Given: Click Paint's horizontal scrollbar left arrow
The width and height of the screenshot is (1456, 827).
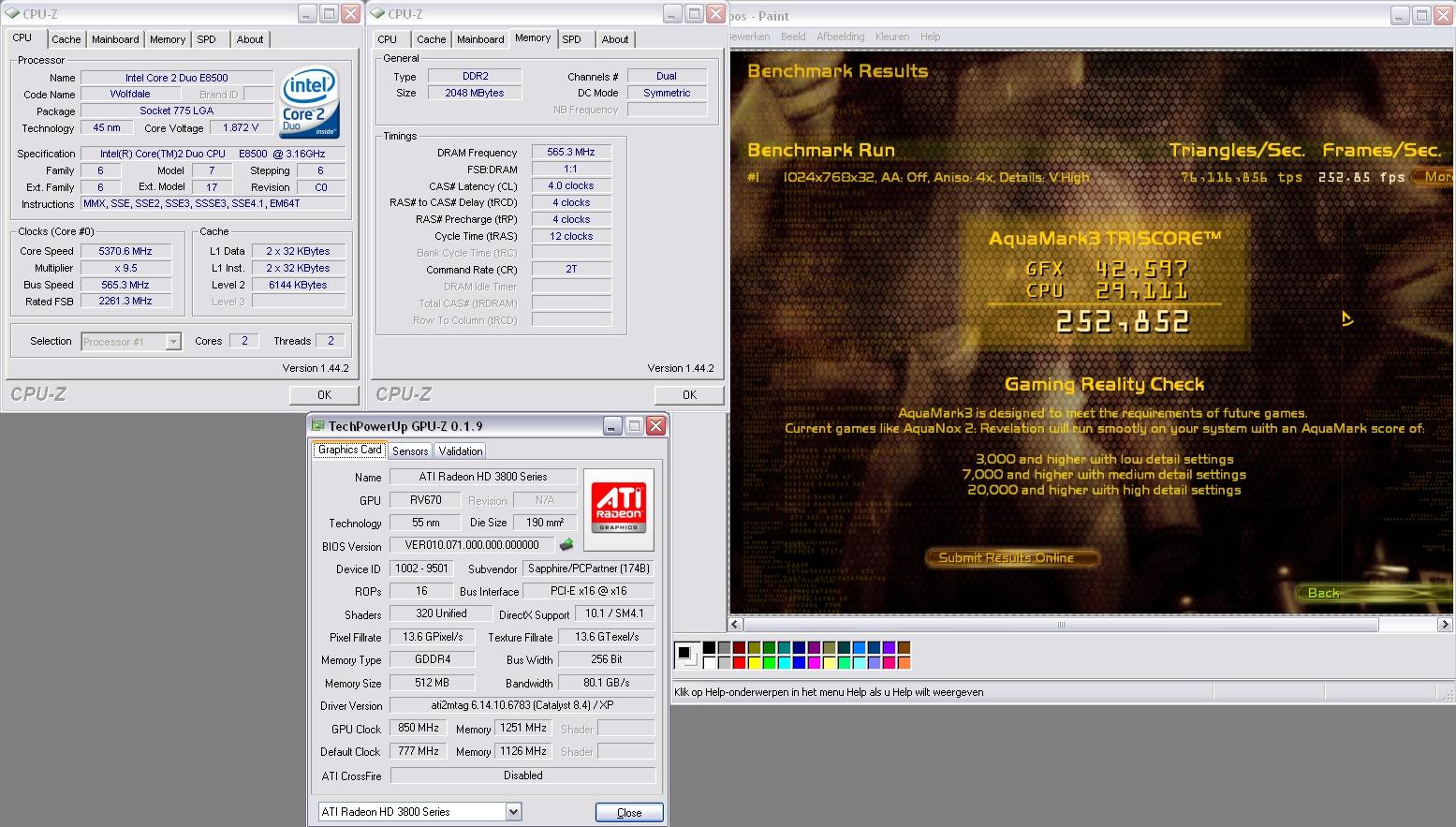Looking at the screenshot, I should tap(736, 625).
